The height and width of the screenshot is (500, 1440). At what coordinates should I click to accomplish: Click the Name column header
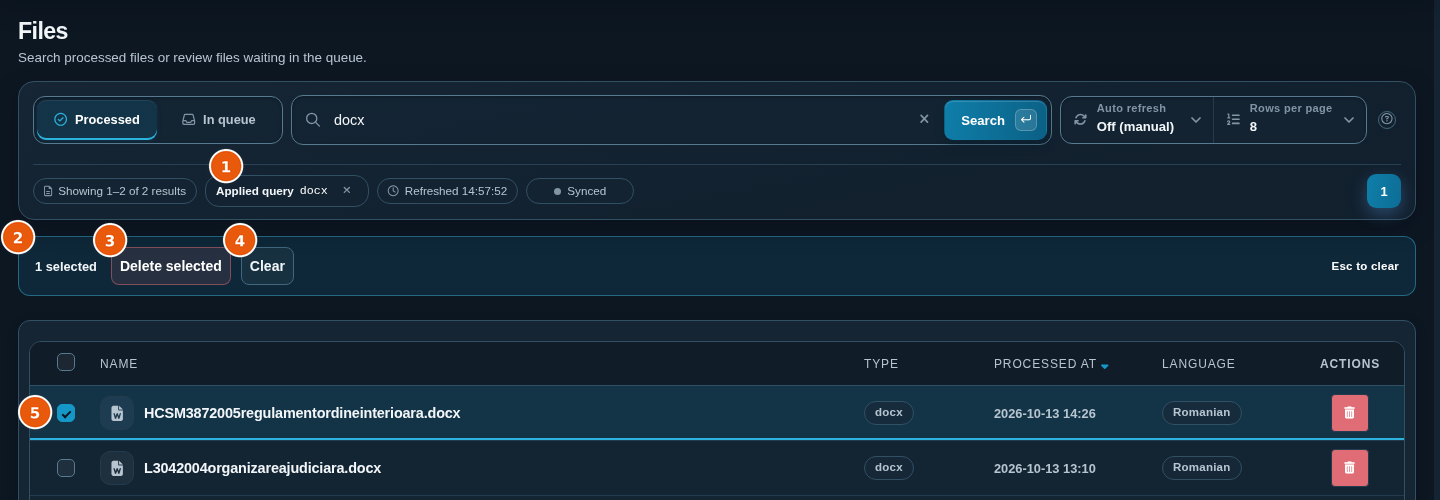click(x=119, y=364)
